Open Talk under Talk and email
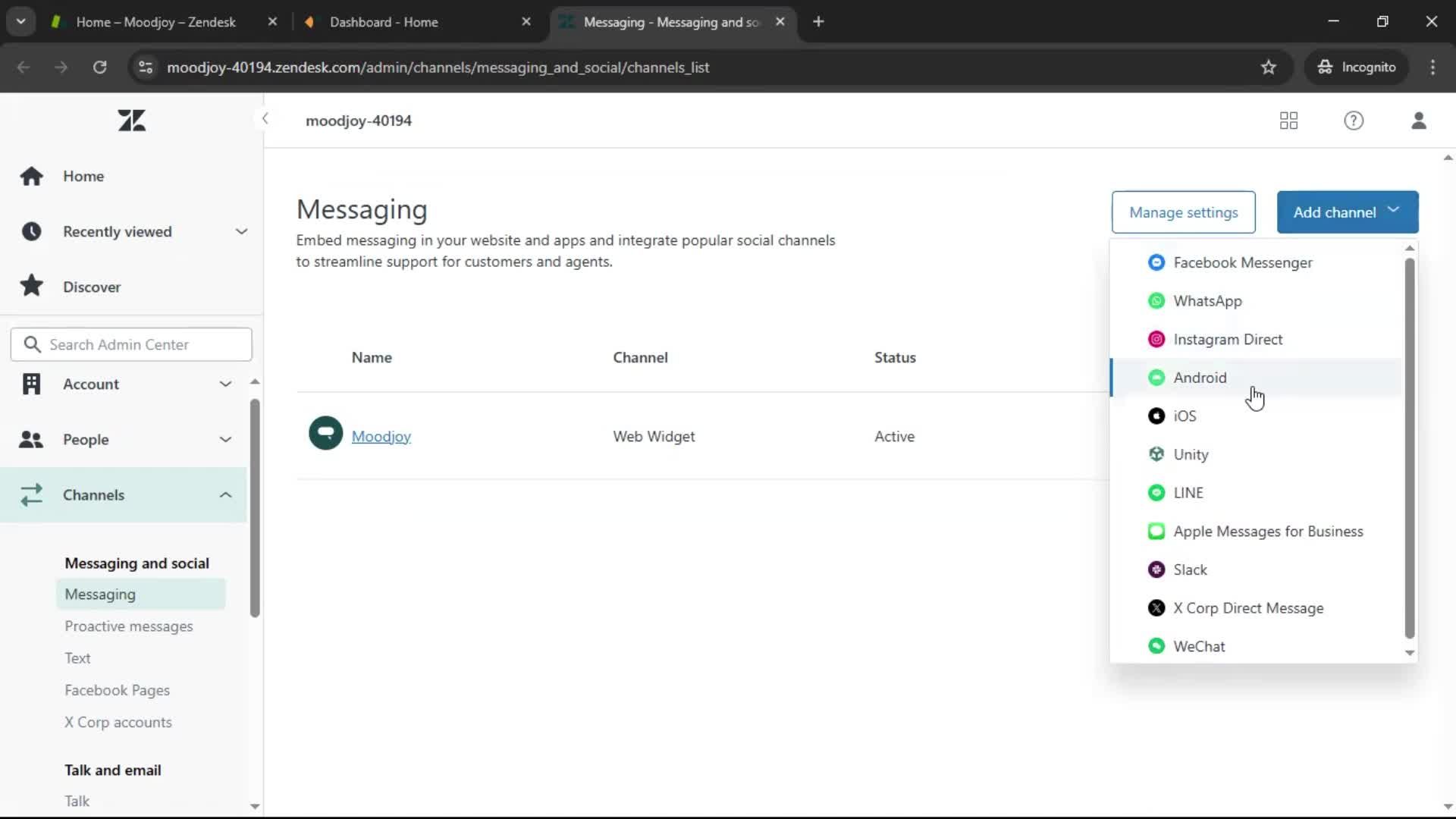Image resolution: width=1456 pixels, height=819 pixels. tap(77, 801)
